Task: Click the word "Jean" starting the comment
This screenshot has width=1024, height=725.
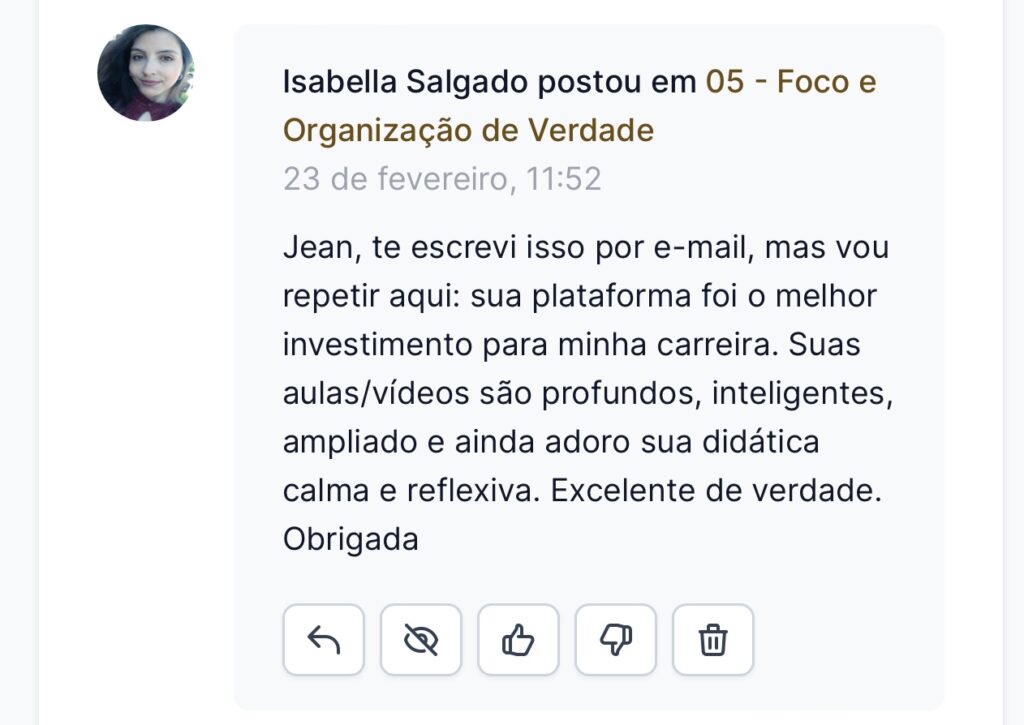Action: [x=311, y=247]
